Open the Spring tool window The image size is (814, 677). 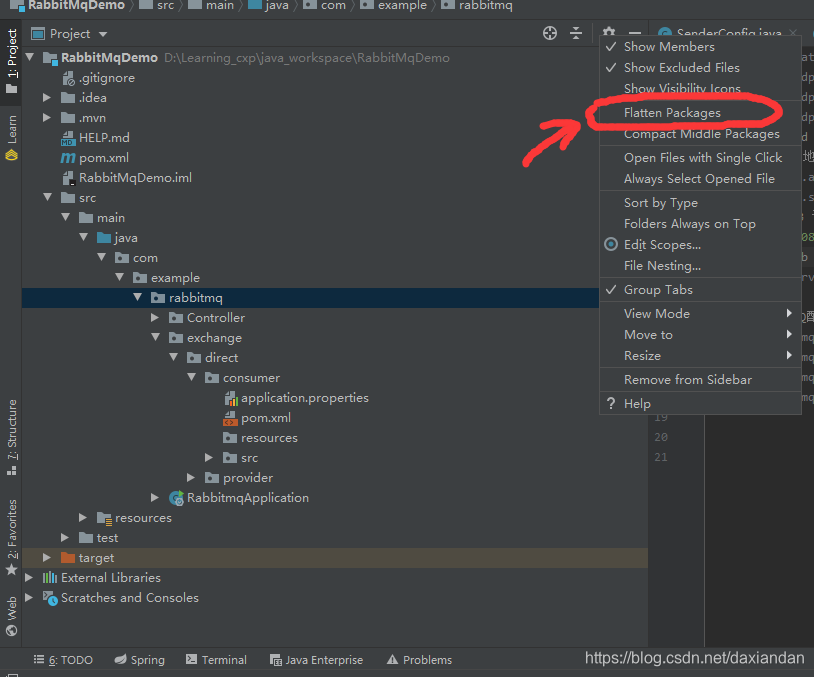point(140,660)
